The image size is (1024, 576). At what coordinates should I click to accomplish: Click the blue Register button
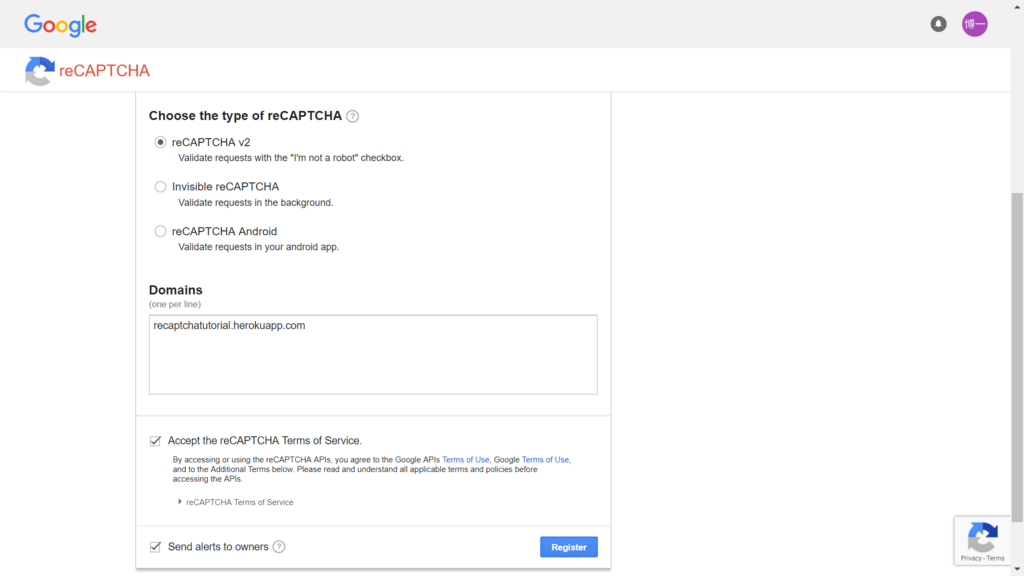(569, 547)
